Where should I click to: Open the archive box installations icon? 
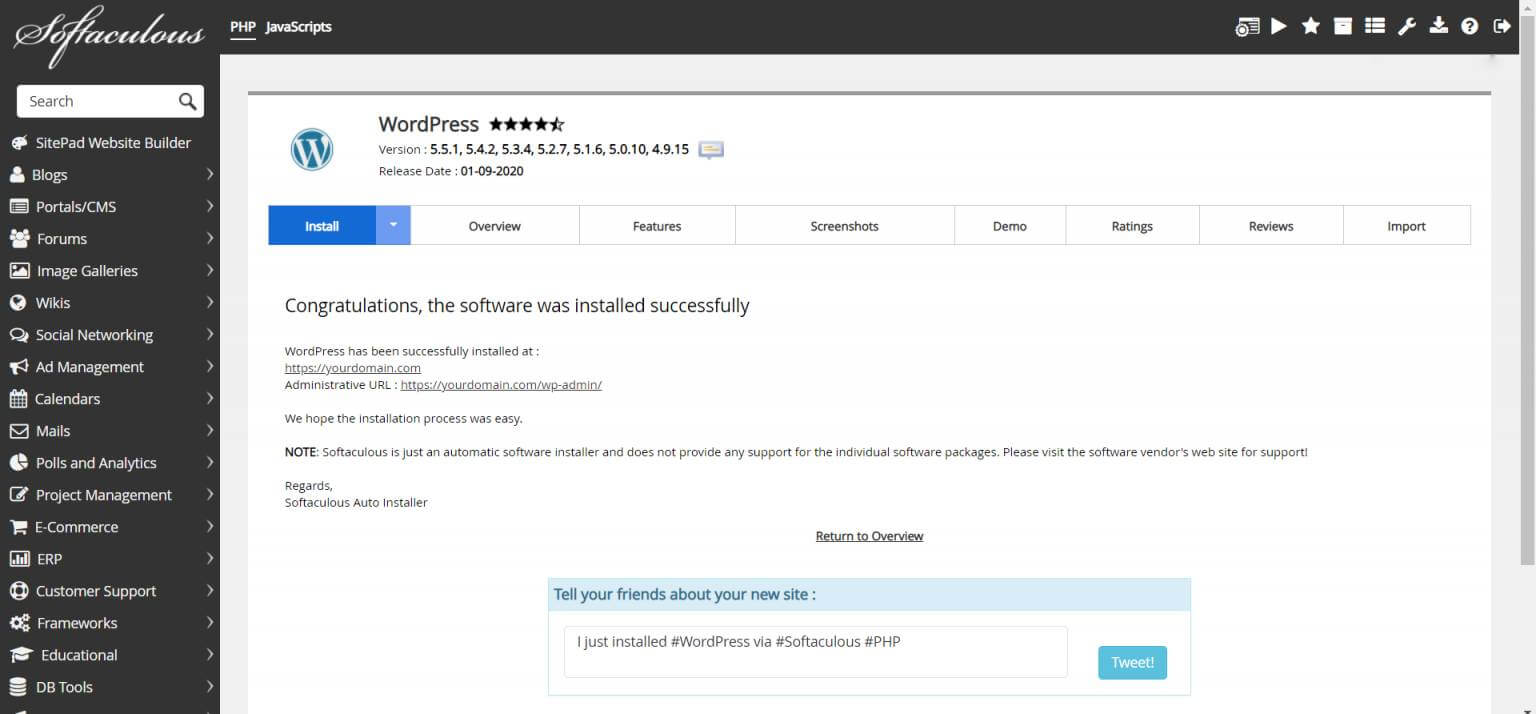point(1343,27)
